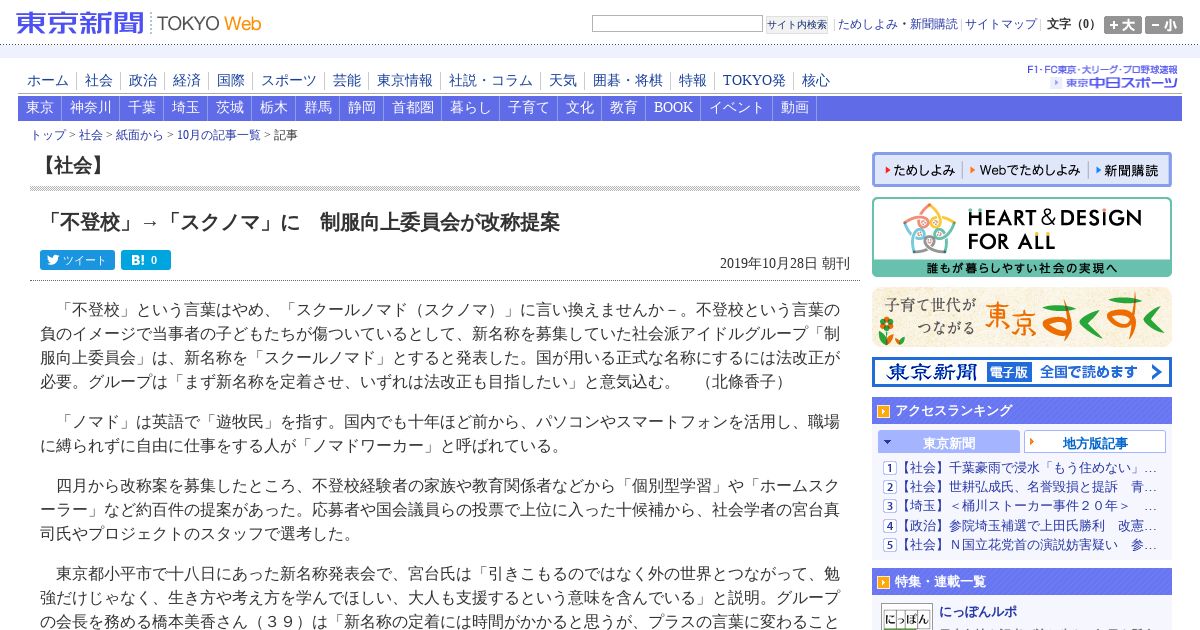Select the 東京 region tab
The height and width of the screenshot is (630, 1200).
point(40,108)
